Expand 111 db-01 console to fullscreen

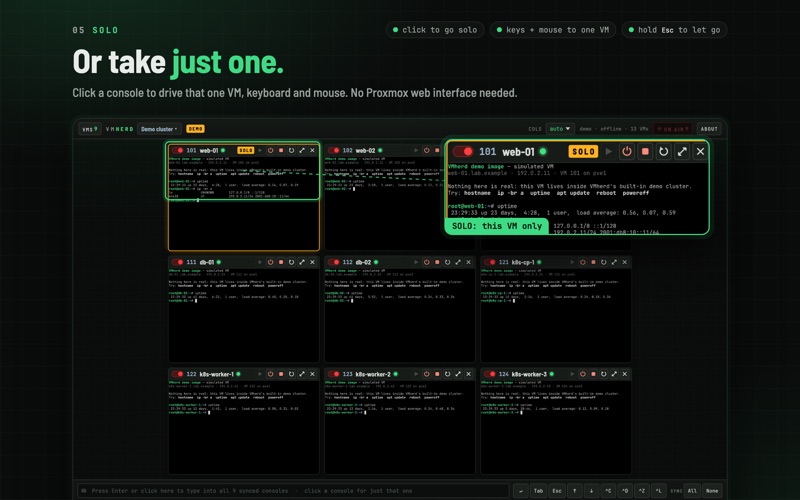point(302,262)
